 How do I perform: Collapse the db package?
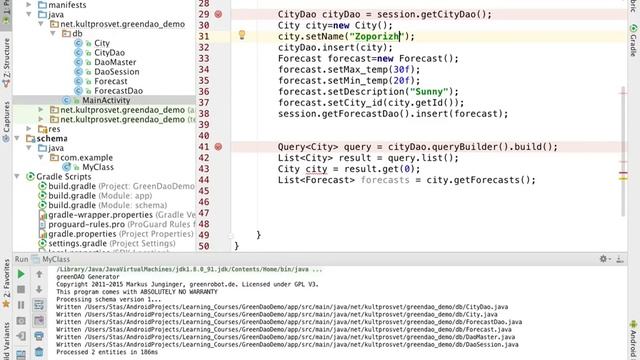coord(53,33)
